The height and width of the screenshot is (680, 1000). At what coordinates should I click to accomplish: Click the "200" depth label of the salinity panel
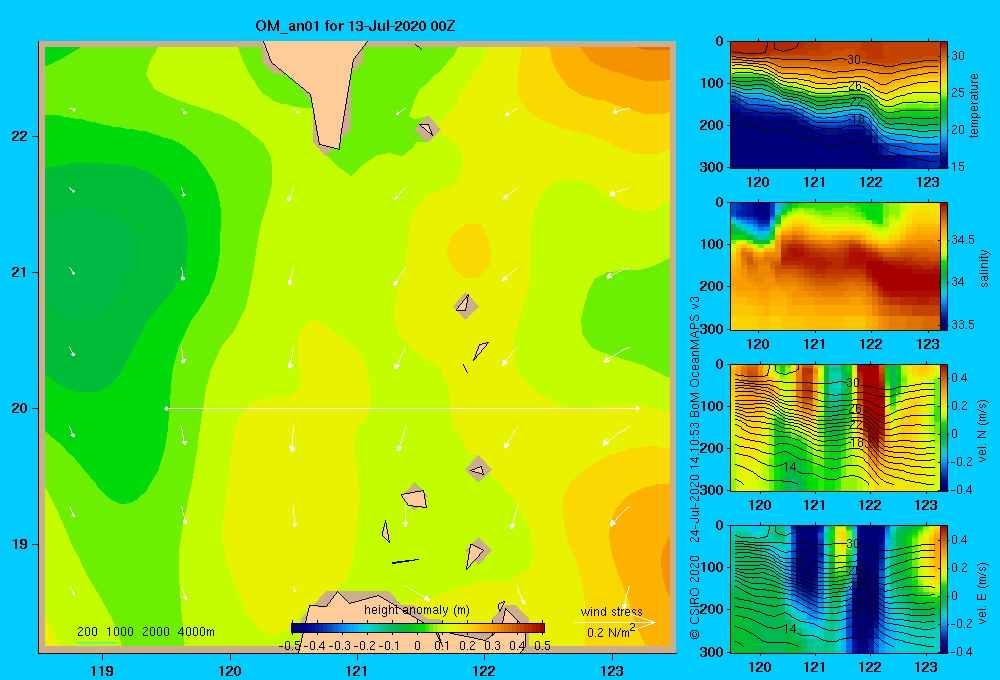[x=712, y=286]
